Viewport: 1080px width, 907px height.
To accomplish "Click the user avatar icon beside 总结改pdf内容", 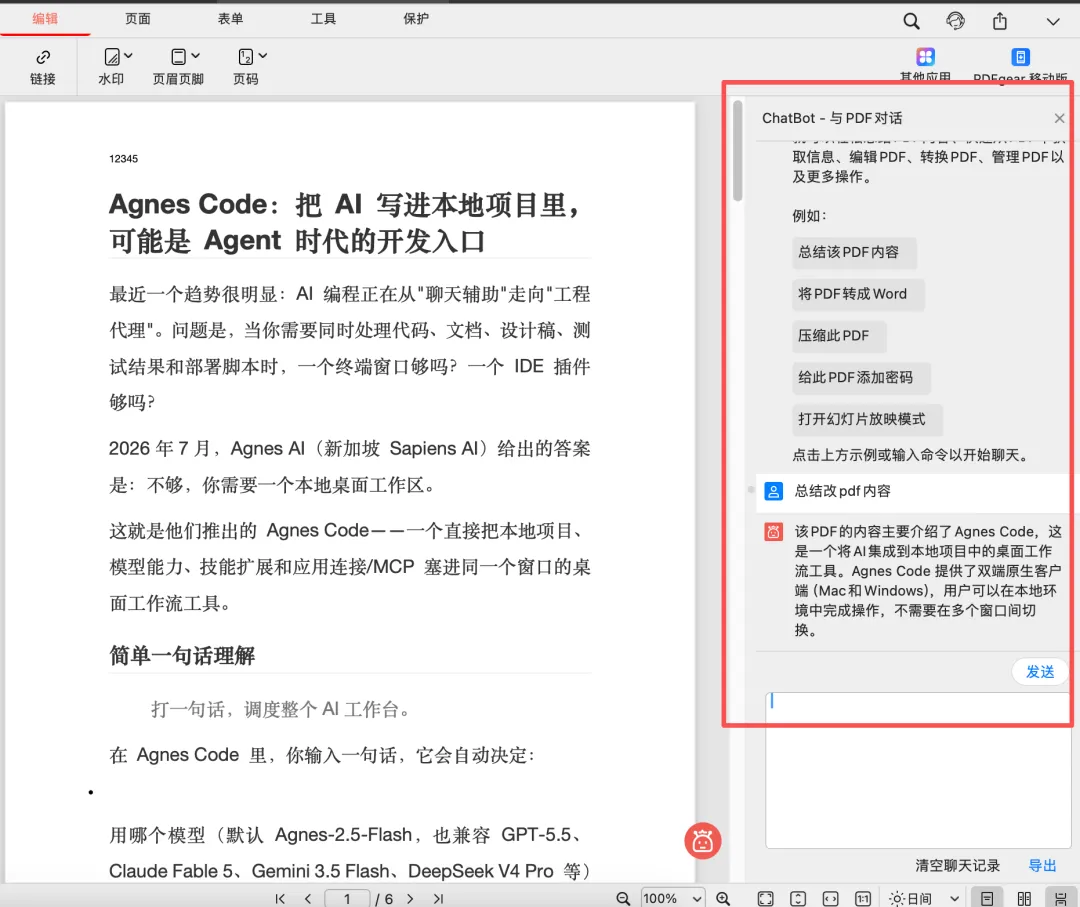I will coord(773,491).
